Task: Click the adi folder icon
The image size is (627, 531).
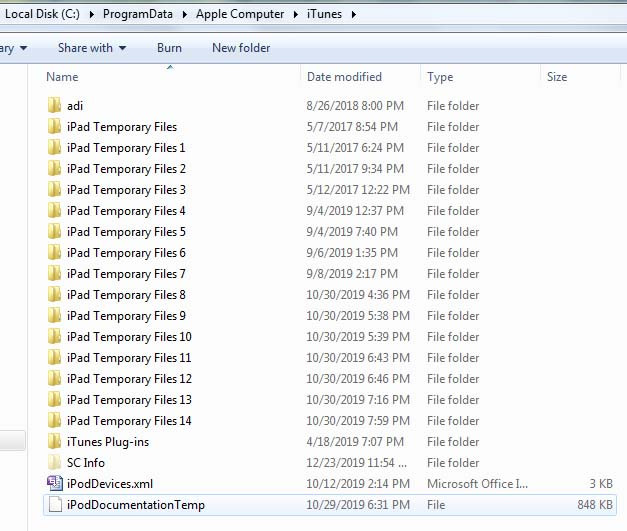Action: [x=54, y=106]
